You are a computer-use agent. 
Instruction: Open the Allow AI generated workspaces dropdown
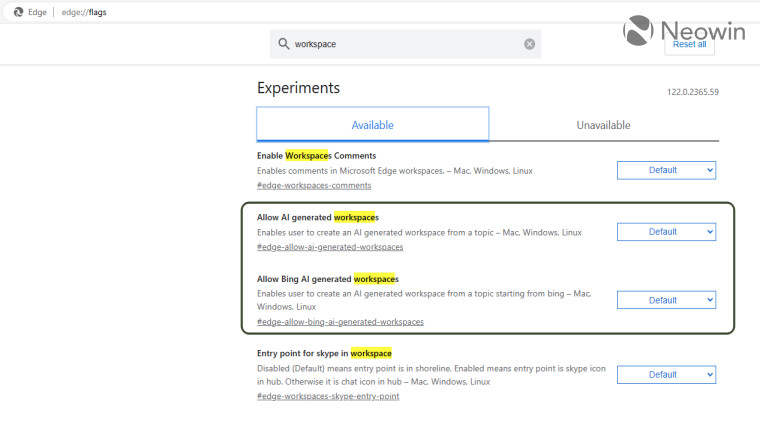coord(666,232)
